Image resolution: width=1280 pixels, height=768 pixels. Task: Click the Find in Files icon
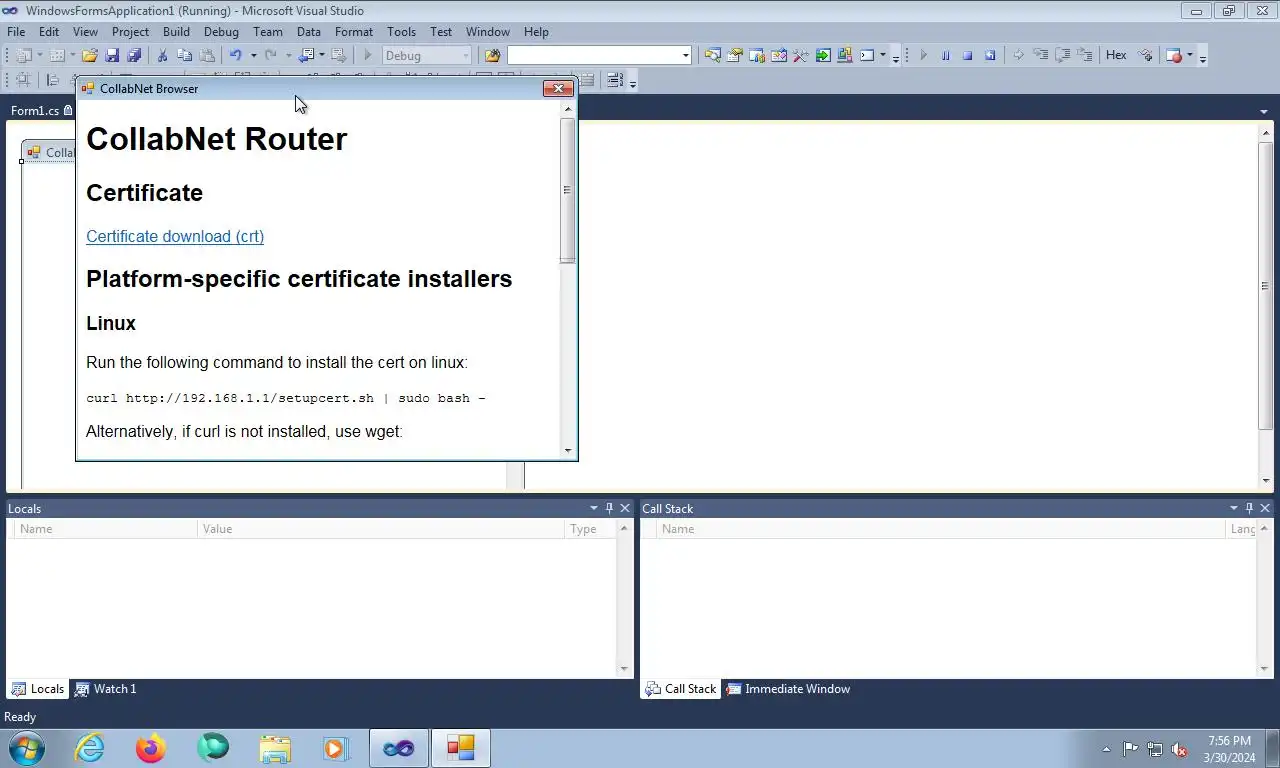tap(492, 56)
